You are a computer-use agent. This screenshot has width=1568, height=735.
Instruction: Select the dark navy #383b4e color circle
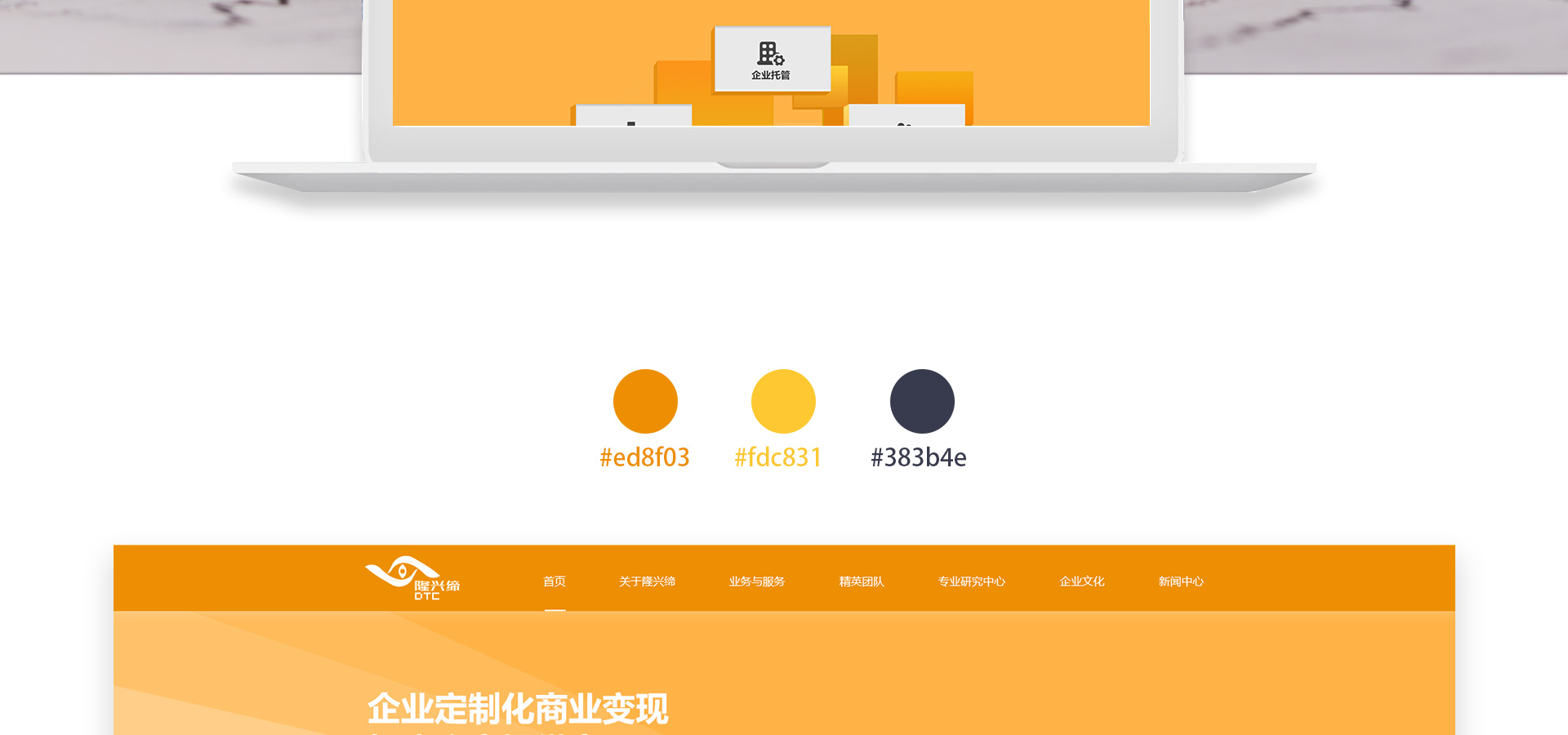click(x=922, y=401)
